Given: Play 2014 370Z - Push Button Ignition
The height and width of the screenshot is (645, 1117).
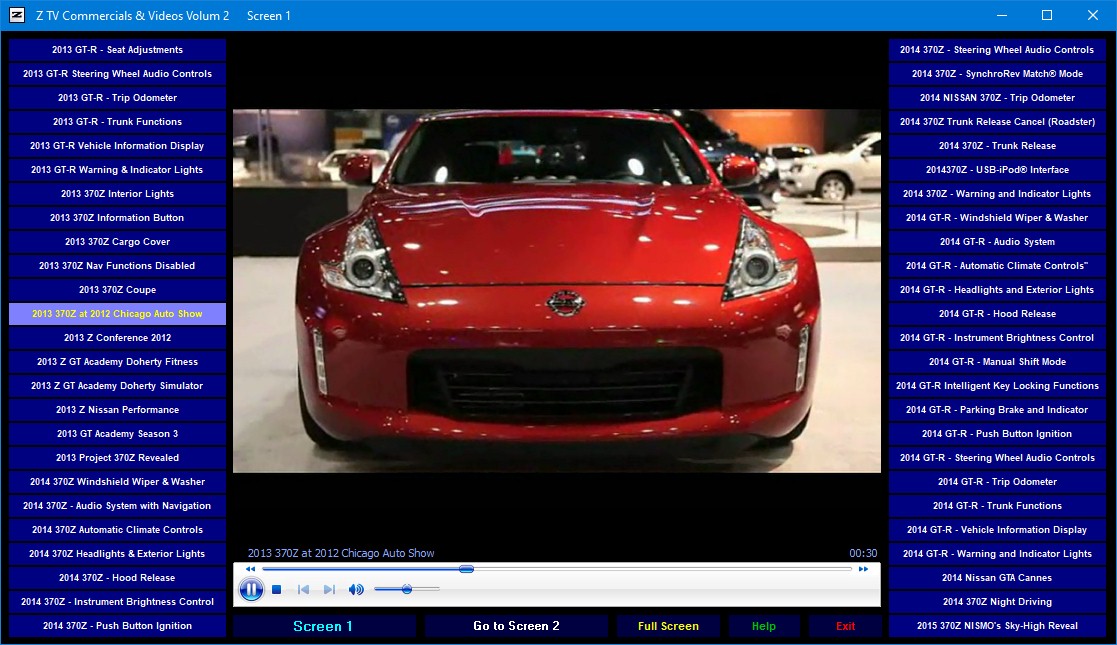Looking at the screenshot, I should point(118,626).
